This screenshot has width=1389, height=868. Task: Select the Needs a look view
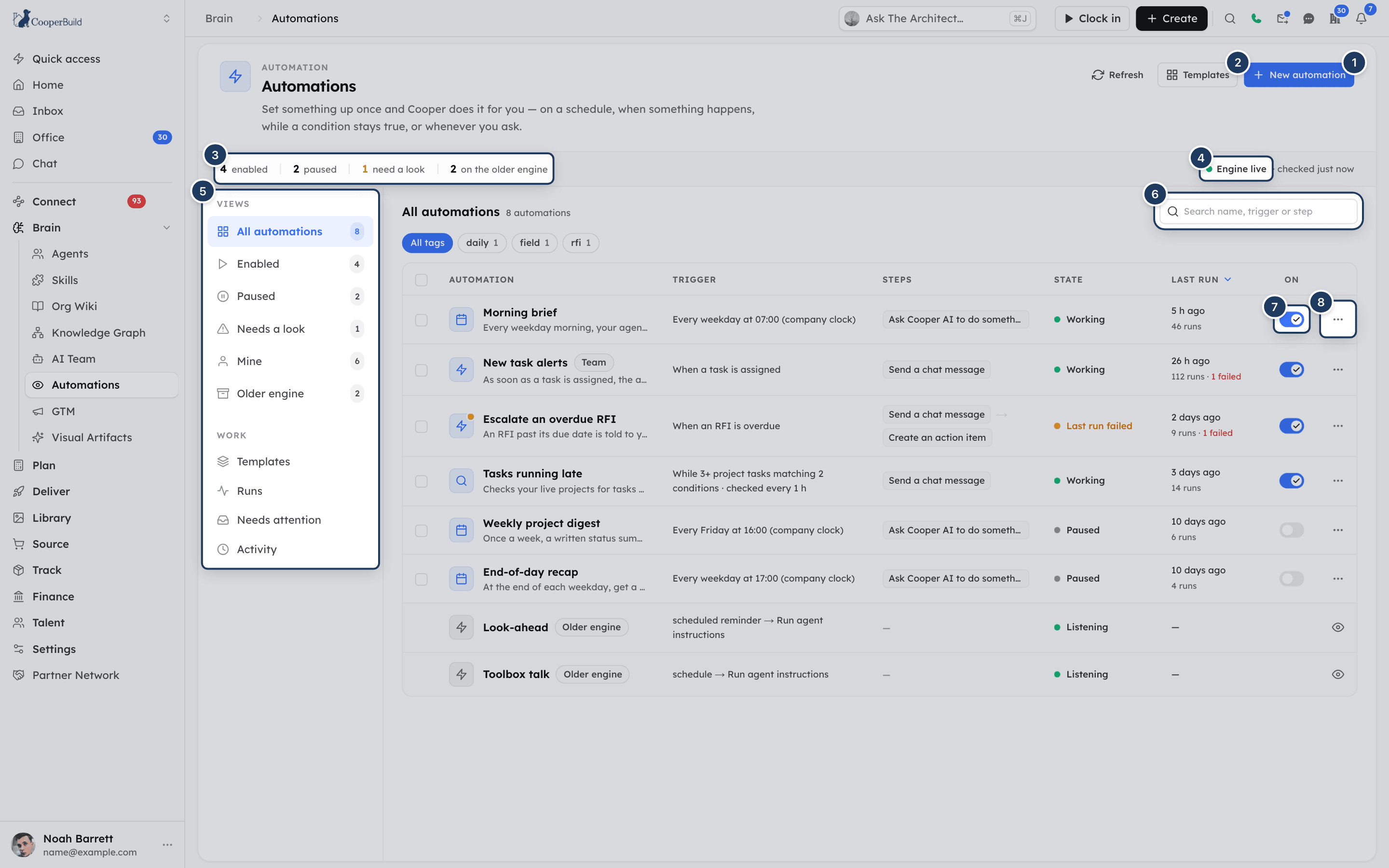pos(290,329)
